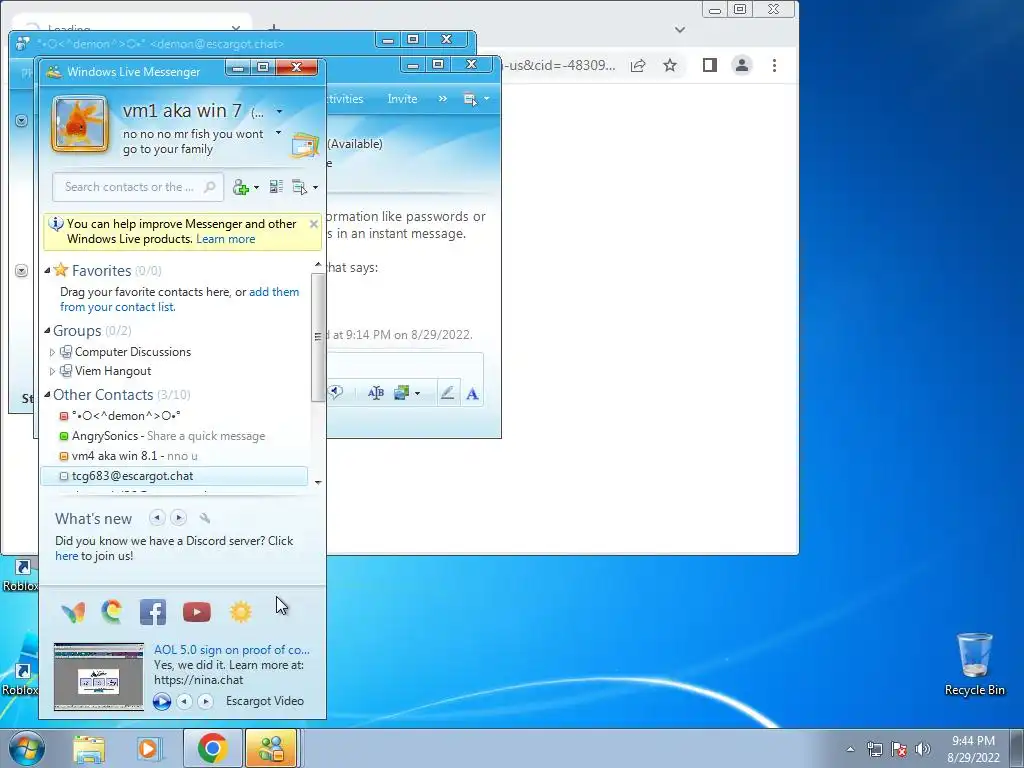Click Invite in the conversation window

click(x=402, y=99)
